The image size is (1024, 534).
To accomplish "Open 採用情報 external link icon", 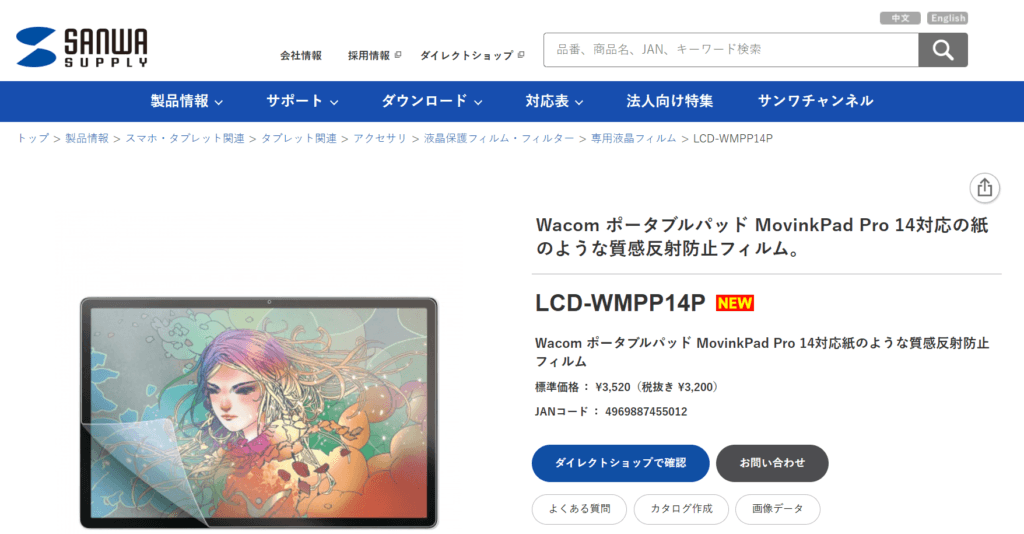I will [x=398, y=55].
